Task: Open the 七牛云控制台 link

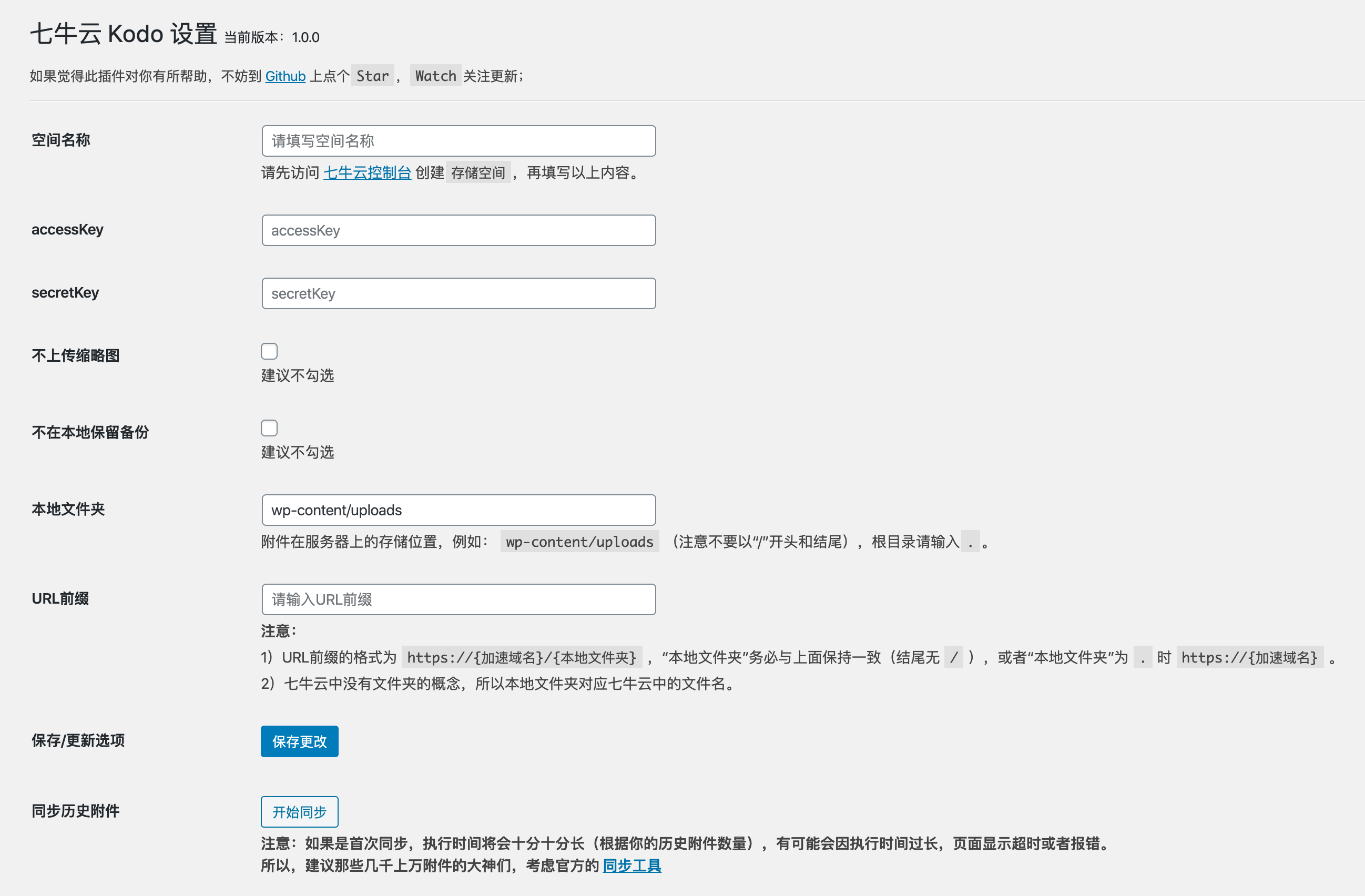Action: pos(367,172)
